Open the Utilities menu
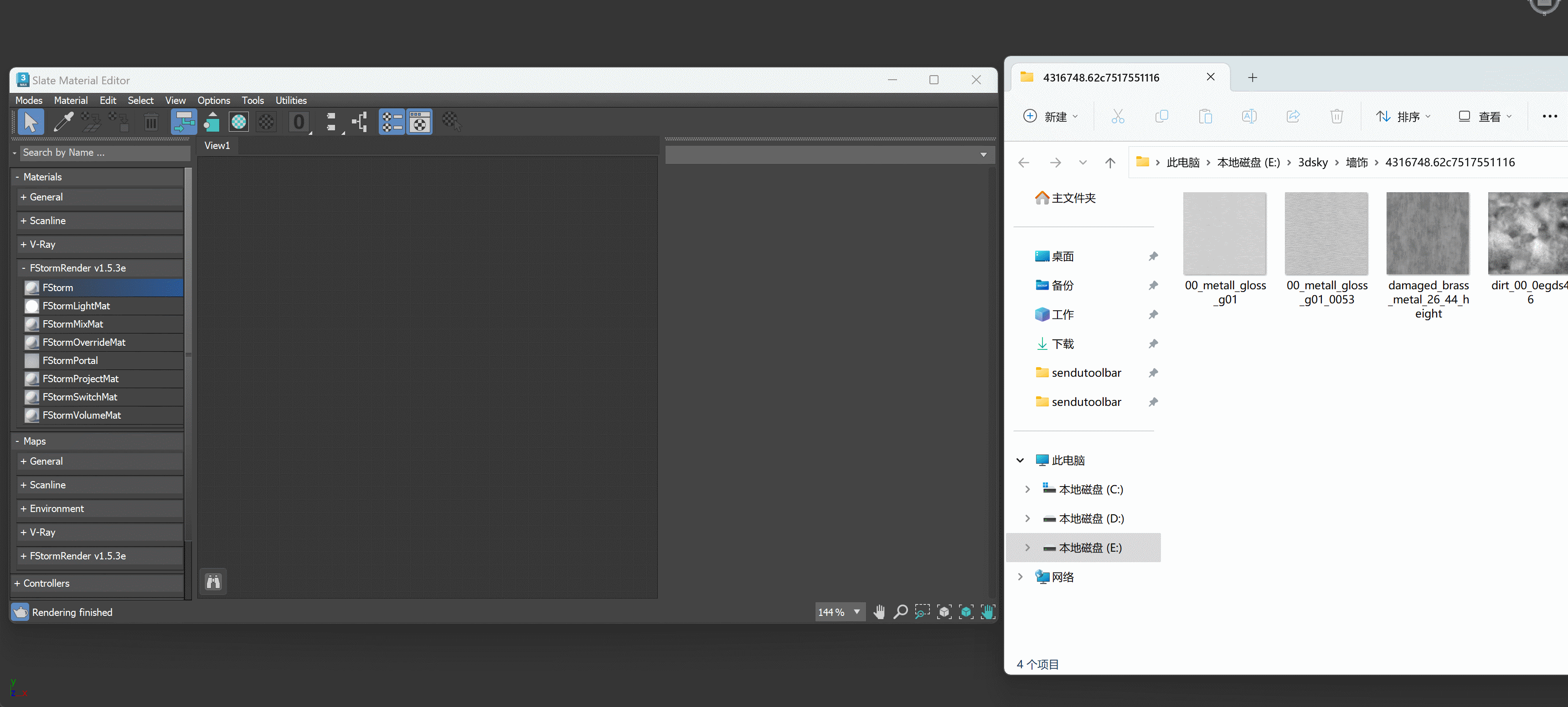The image size is (1568, 707). point(290,100)
